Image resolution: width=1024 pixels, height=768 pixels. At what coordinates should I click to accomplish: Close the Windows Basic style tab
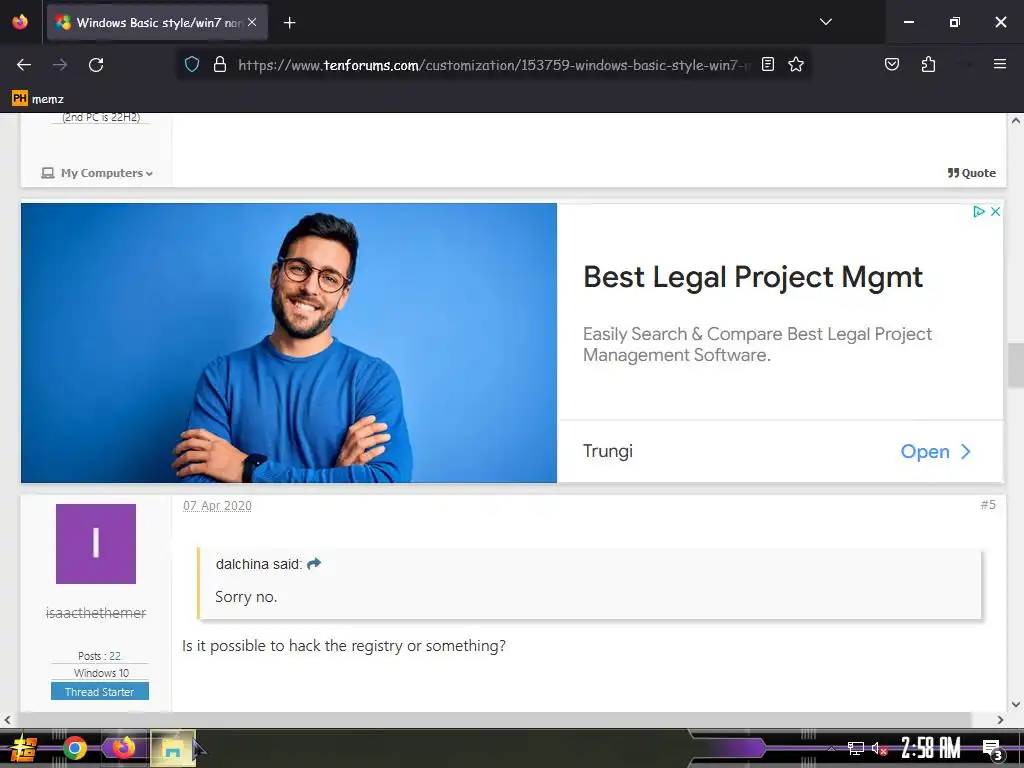tap(252, 22)
